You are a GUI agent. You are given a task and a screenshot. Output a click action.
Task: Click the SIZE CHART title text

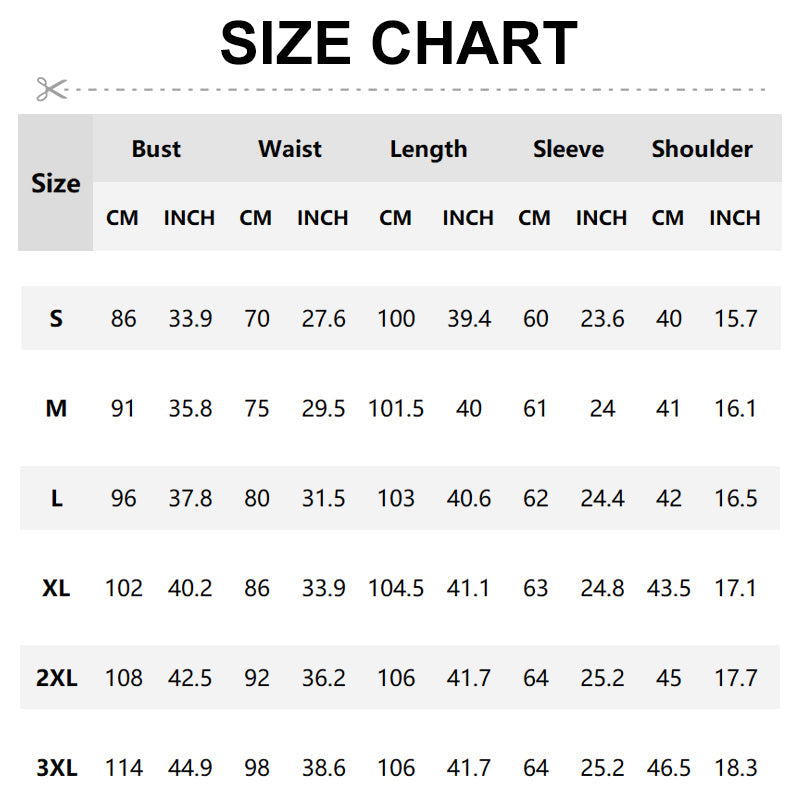click(x=399, y=43)
